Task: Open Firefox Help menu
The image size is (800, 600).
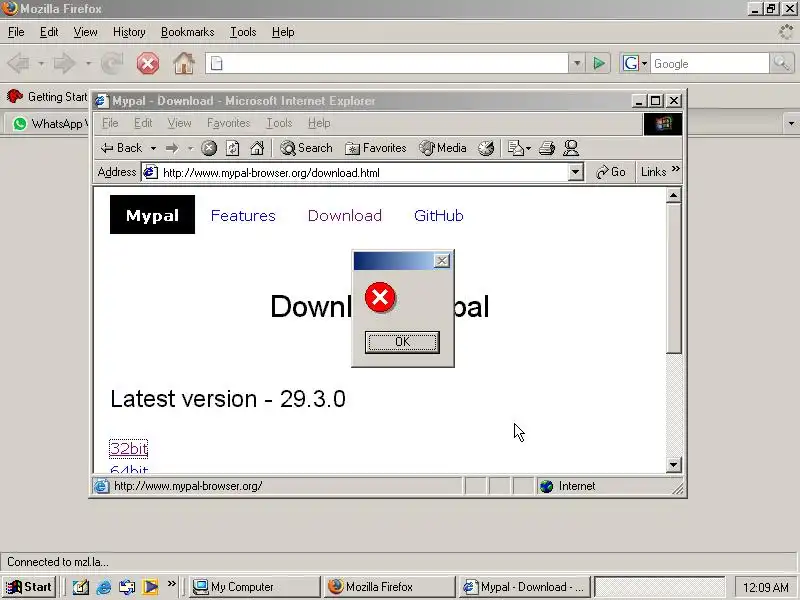Action: click(x=283, y=32)
